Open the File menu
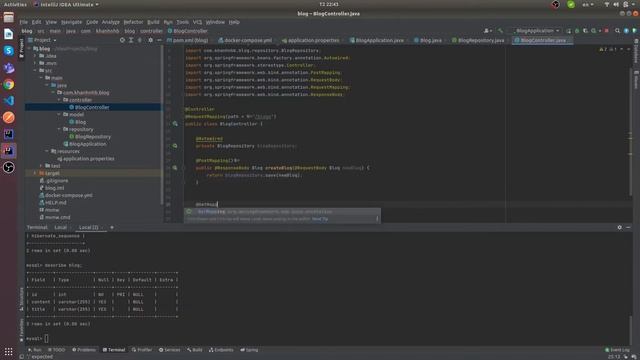Viewport: 640px width, 360px height. click(x=24, y=22)
